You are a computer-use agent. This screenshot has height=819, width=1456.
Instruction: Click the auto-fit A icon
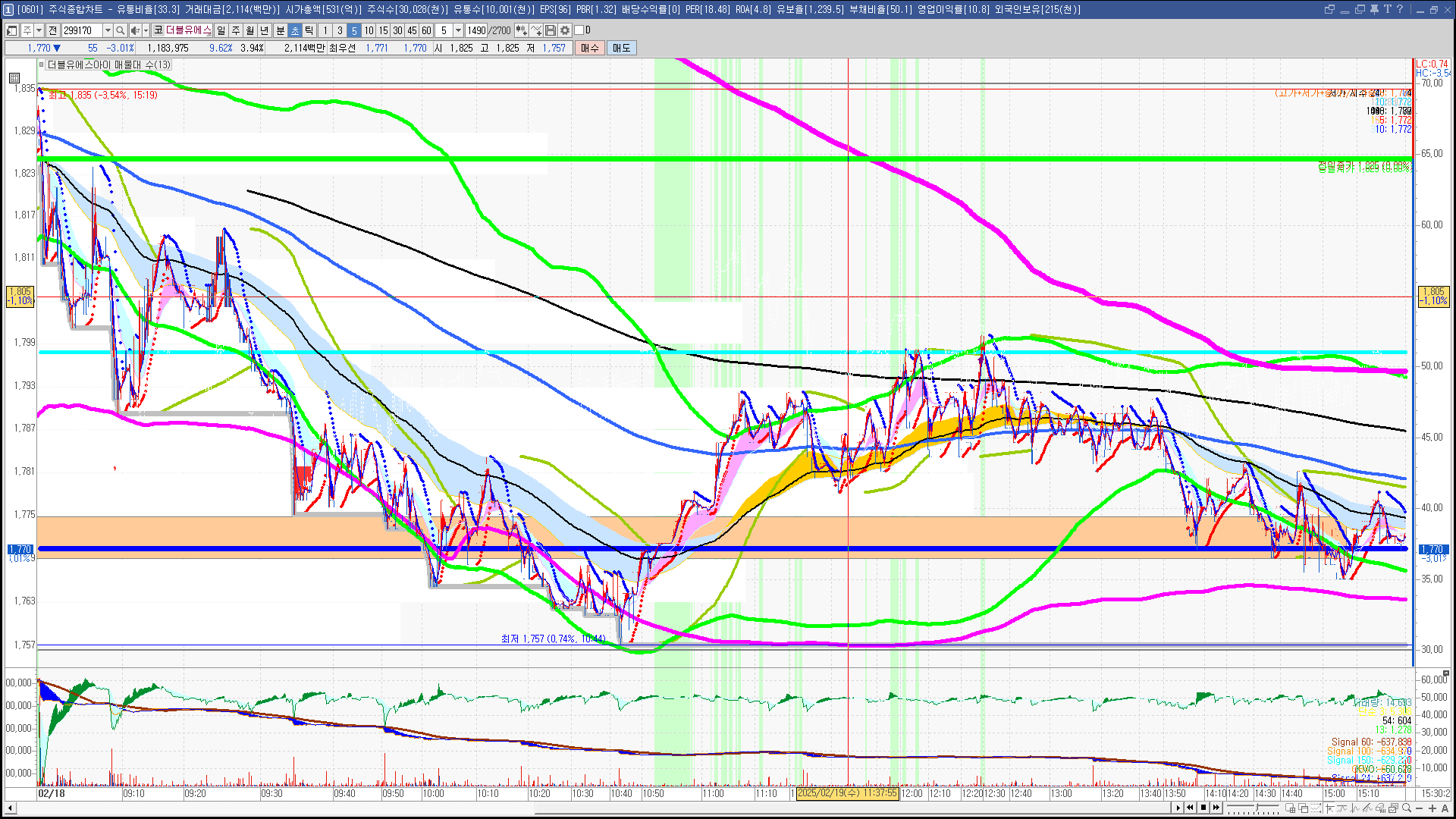(x=1445, y=808)
